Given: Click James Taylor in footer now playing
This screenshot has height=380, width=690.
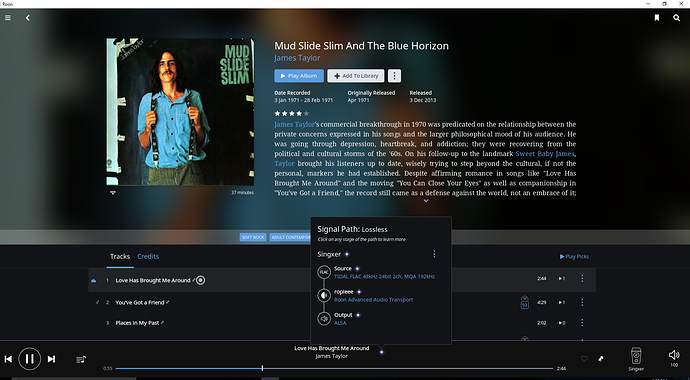Looking at the screenshot, I should click(x=331, y=356).
